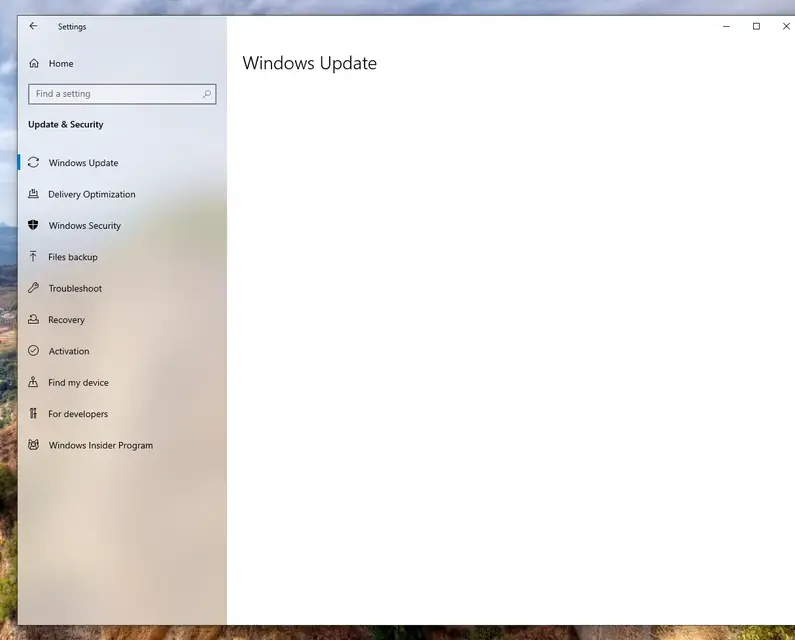795x640 pixels.
Task: Maximize the Settings window
Action: [x=756, y=26]
